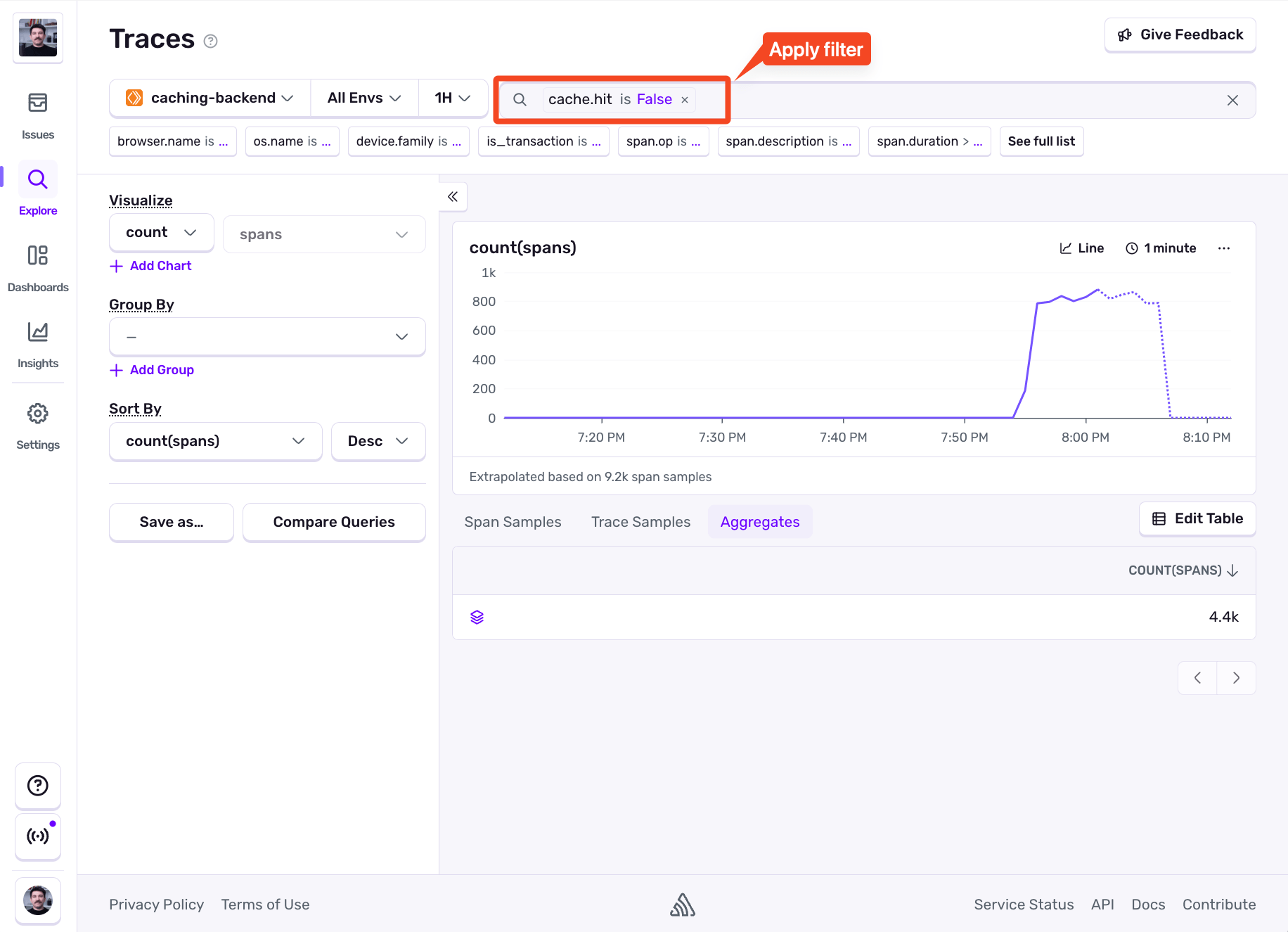Select the Aggregates tab
Viewport: 1288px width, 932px height.
760,522
